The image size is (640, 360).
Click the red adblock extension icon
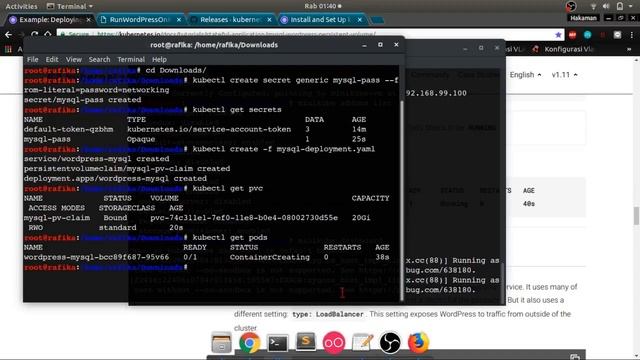[x=572, y=35]
